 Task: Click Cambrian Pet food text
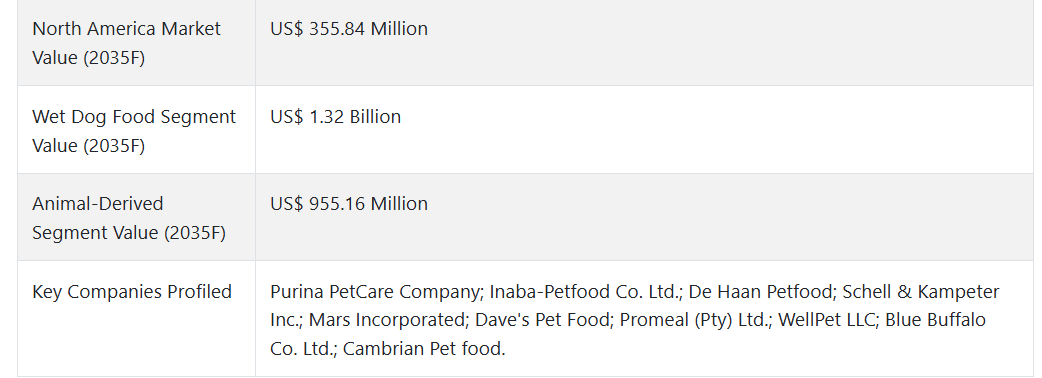point(424,348)
